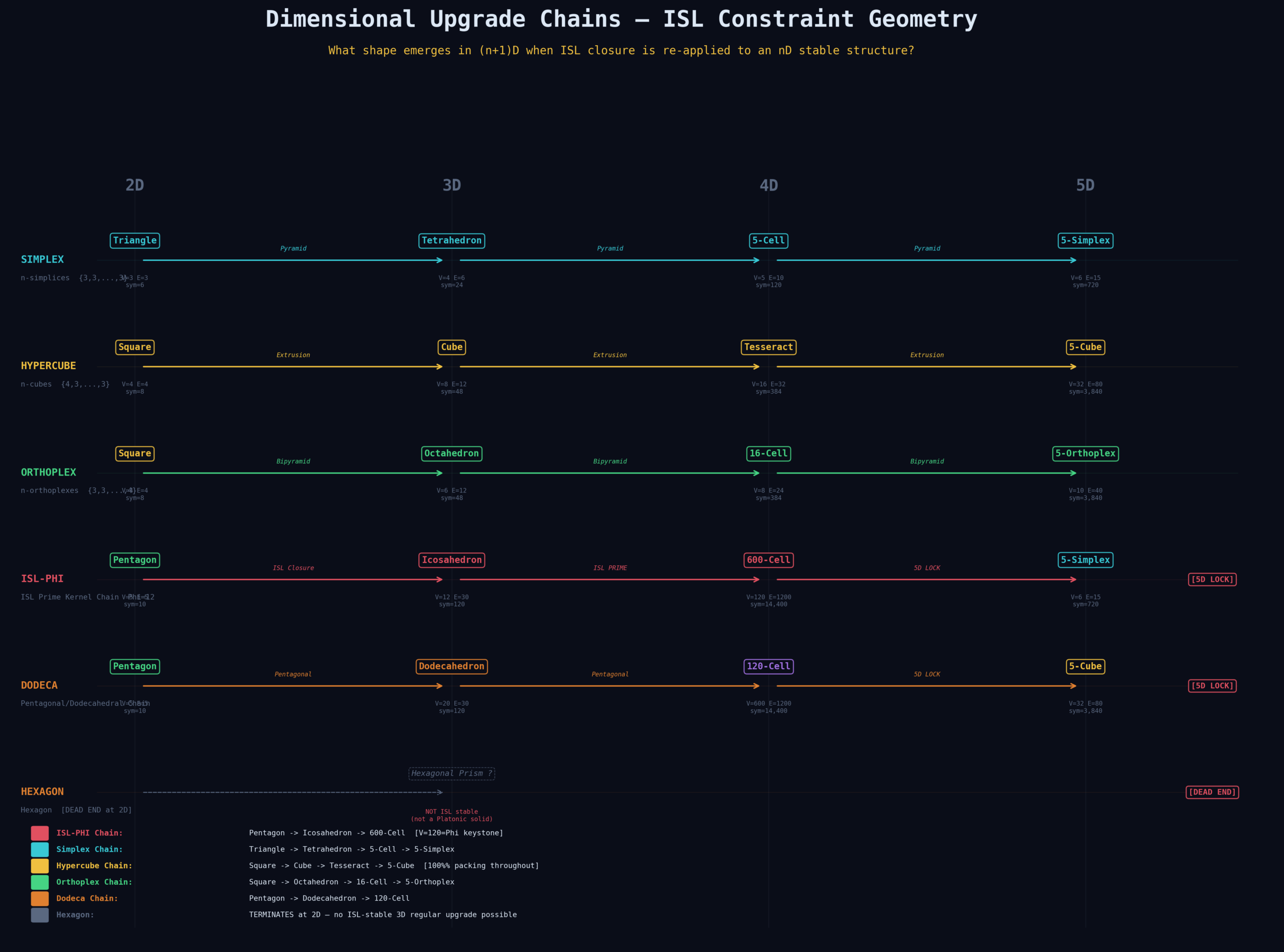Select the Octahedron node box
The height and width of the screenshot is (952, 1284).
[x=452, y=453]
